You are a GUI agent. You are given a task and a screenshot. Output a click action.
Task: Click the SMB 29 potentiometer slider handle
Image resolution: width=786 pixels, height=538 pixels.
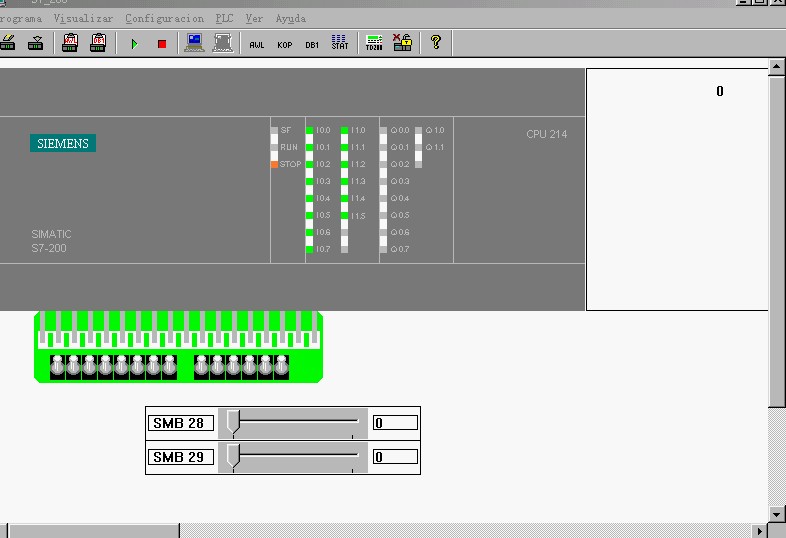click(x=233, y=456)
